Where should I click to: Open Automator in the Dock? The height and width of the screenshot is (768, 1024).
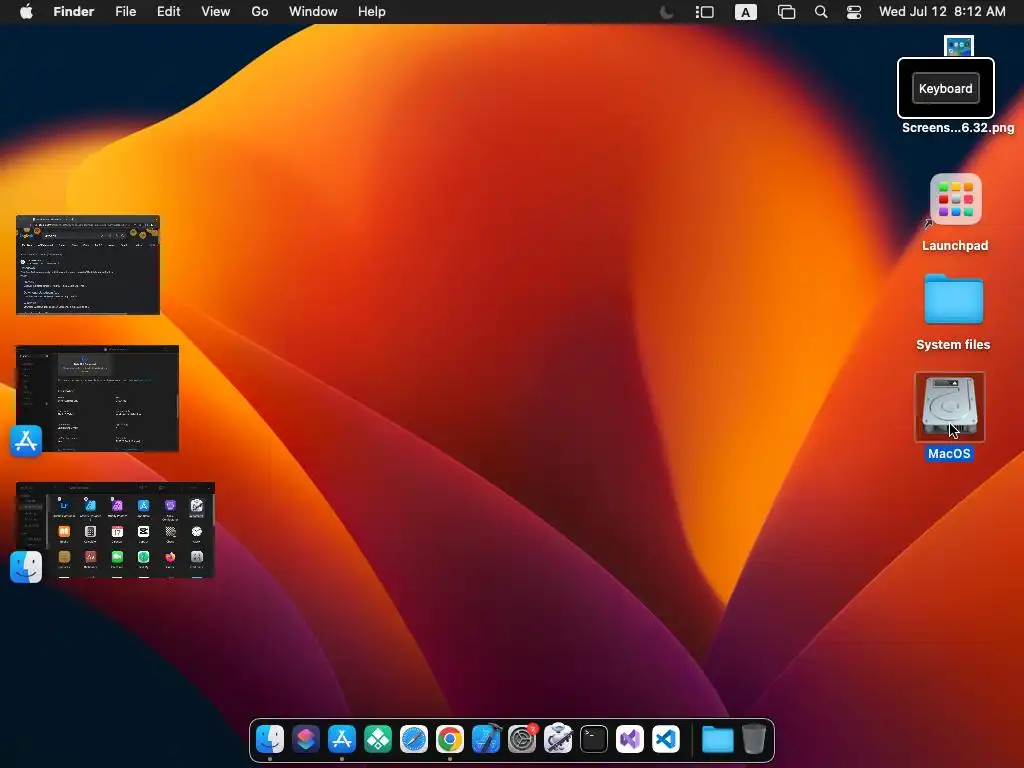point(558,739)
